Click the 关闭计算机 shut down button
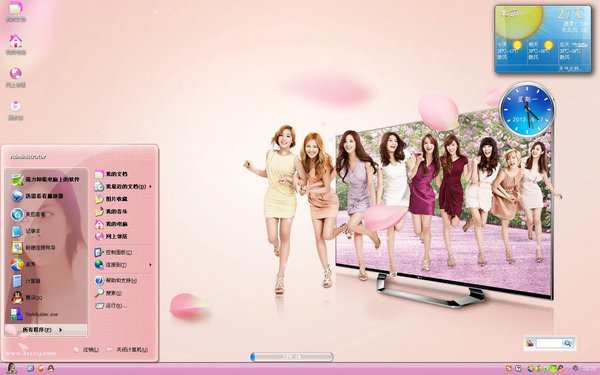600x375 pixels. 127,349
